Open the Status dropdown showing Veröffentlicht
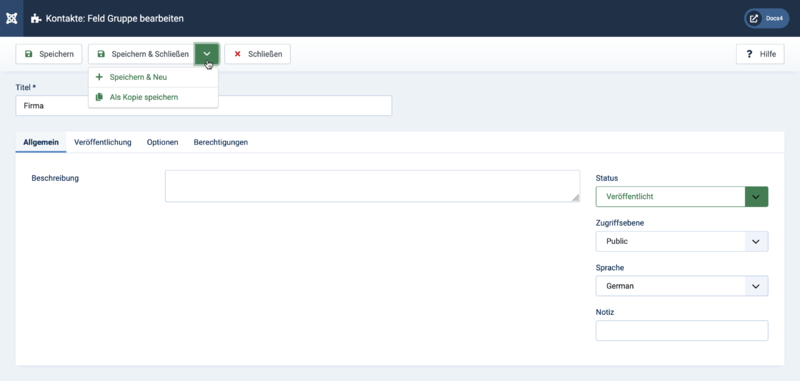The height and width of the screenshot is (381, 800). click(682, 196)
